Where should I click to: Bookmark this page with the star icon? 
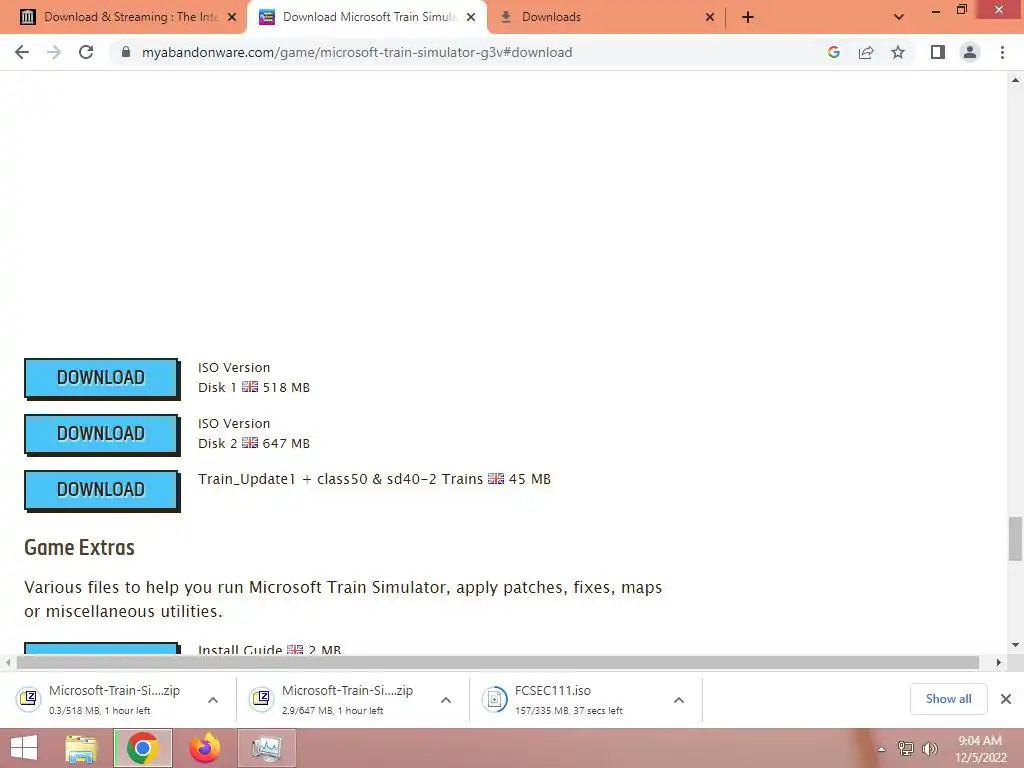click(x=898, y=52)
